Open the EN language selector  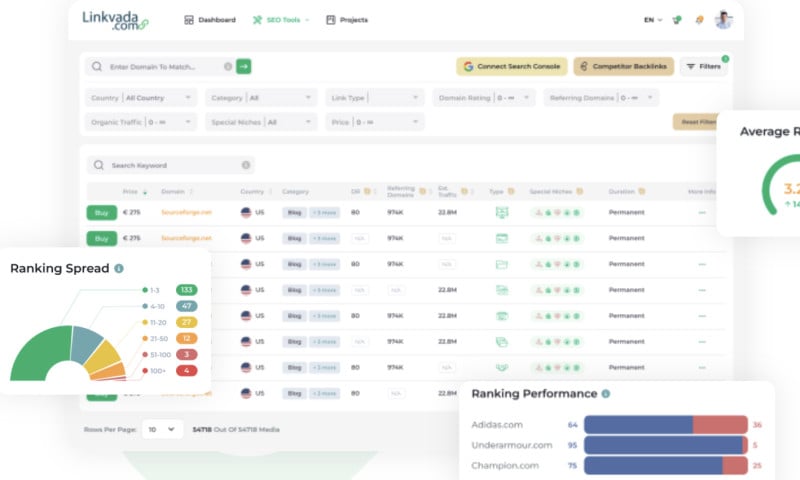(653, 20)
